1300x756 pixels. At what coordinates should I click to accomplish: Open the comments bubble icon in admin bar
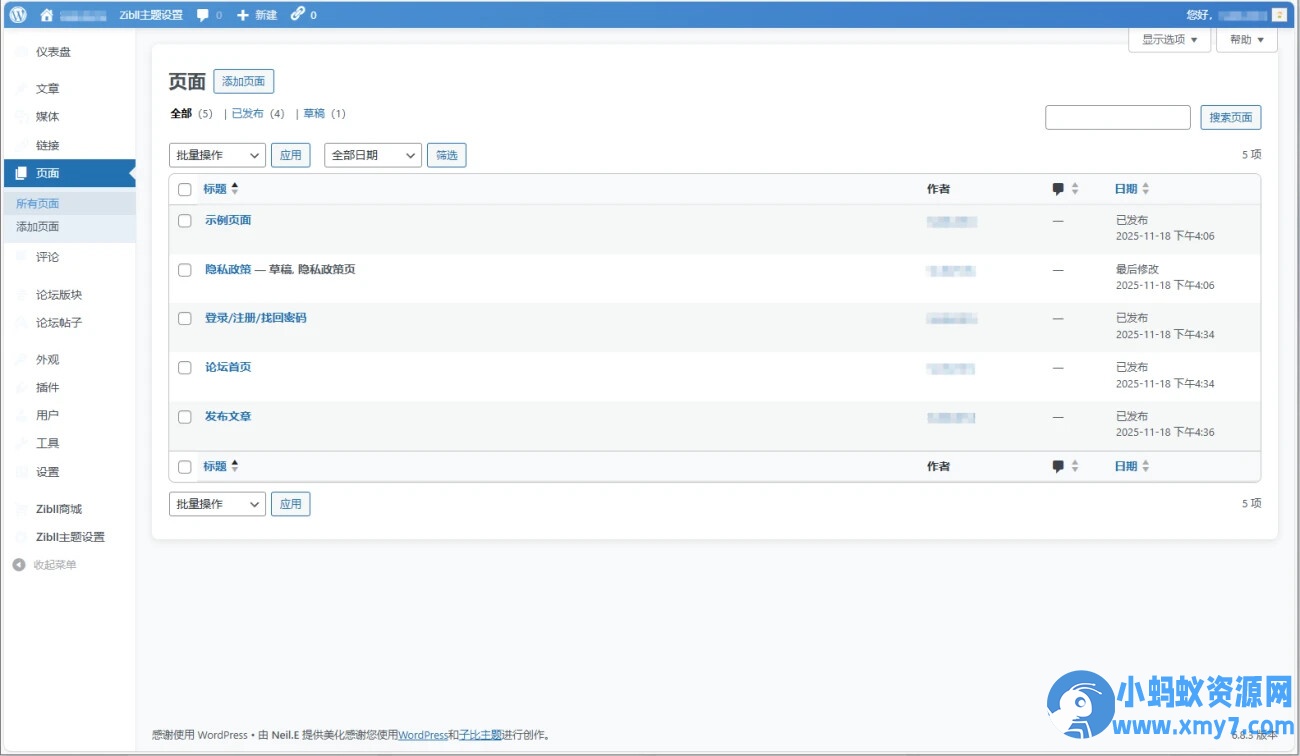pos(203,15)
